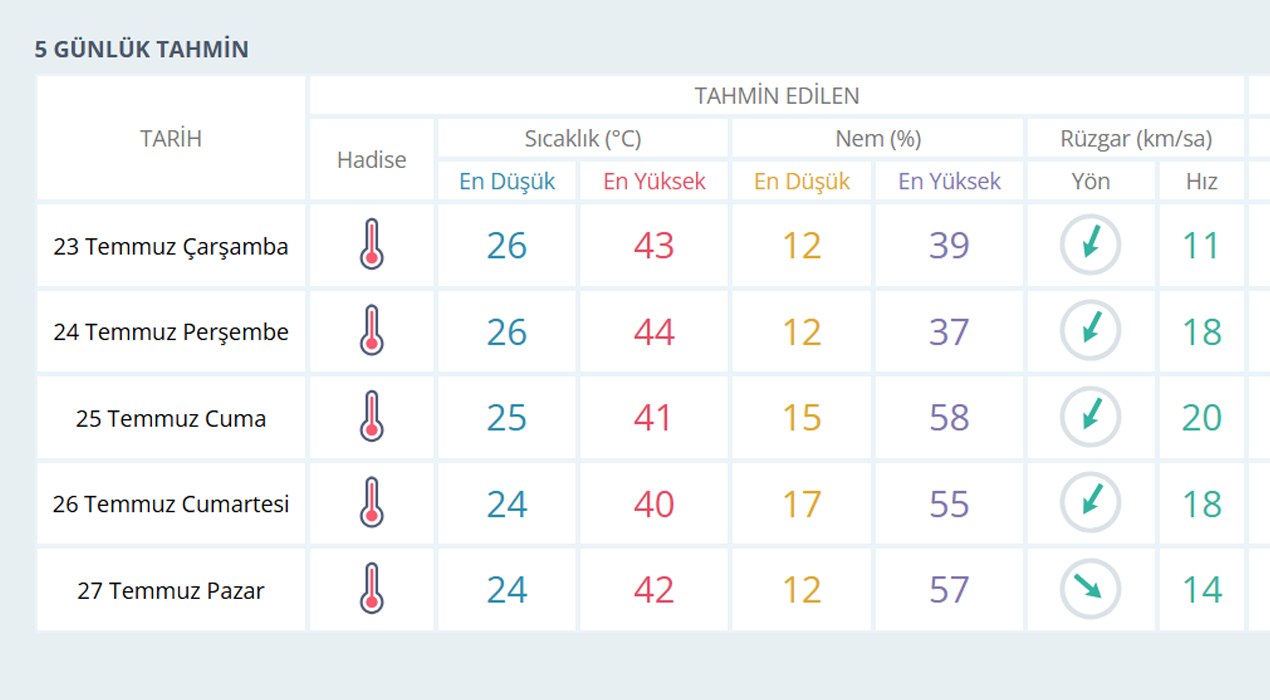Image resolution: width=1270 pixels, height=700 pixels.
Task: Click wind speed value 20 for Cuma
Action: click(1201, 418)
